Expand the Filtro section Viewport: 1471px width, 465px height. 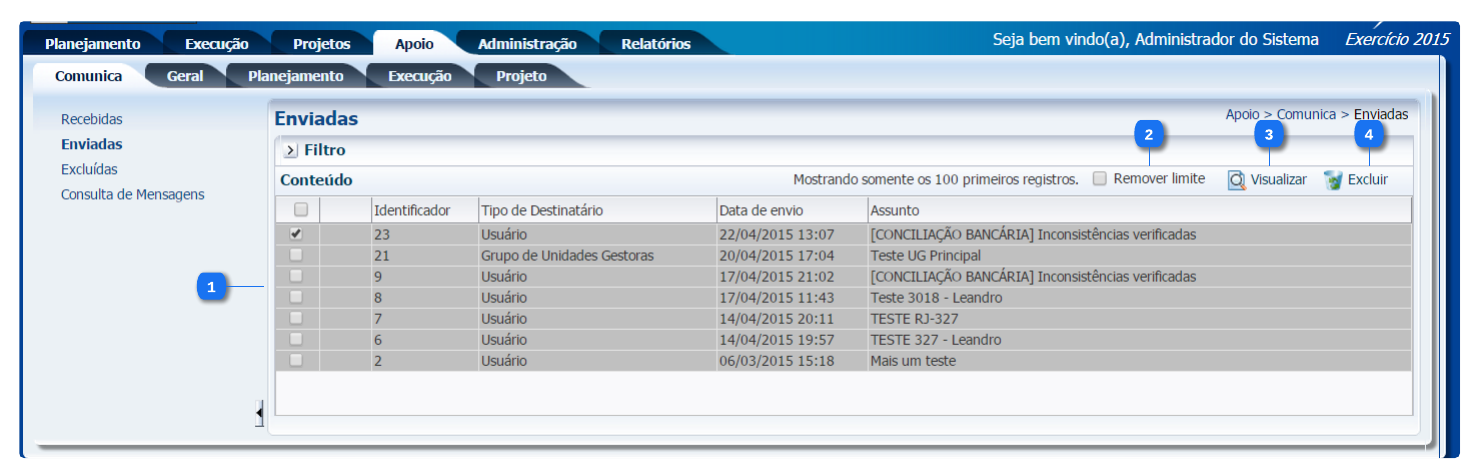[x=290, y=150]
